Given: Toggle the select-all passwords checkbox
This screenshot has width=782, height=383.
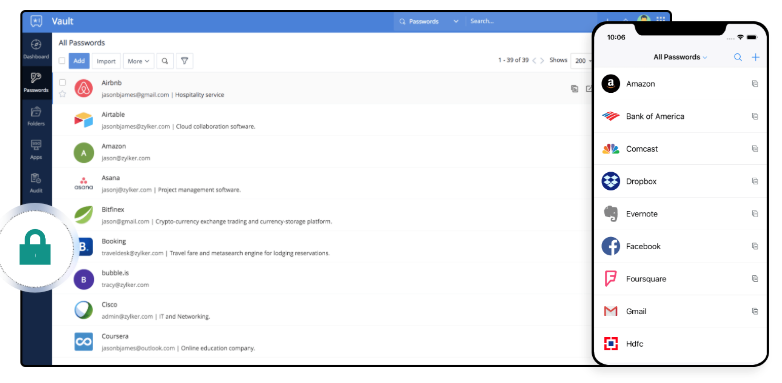Looking at the screenshot, I should pos(62,61).
